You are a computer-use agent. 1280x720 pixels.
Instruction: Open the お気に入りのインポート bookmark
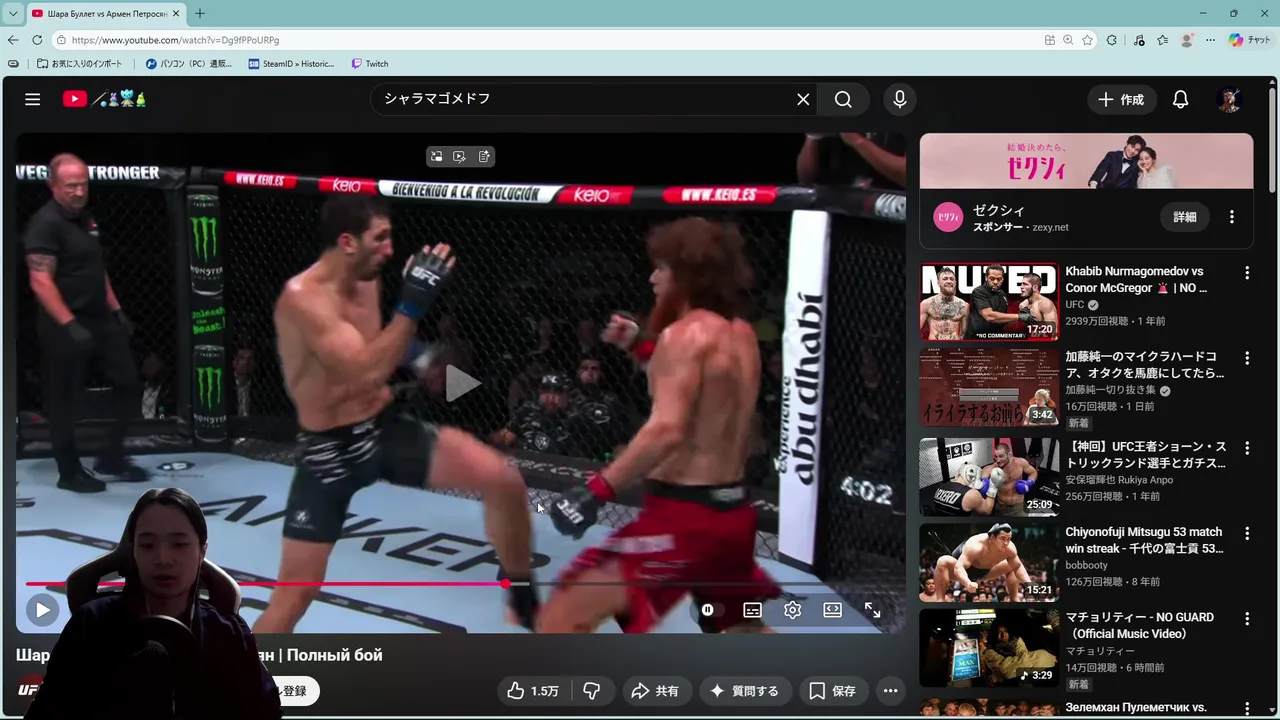tap(79, 64)
